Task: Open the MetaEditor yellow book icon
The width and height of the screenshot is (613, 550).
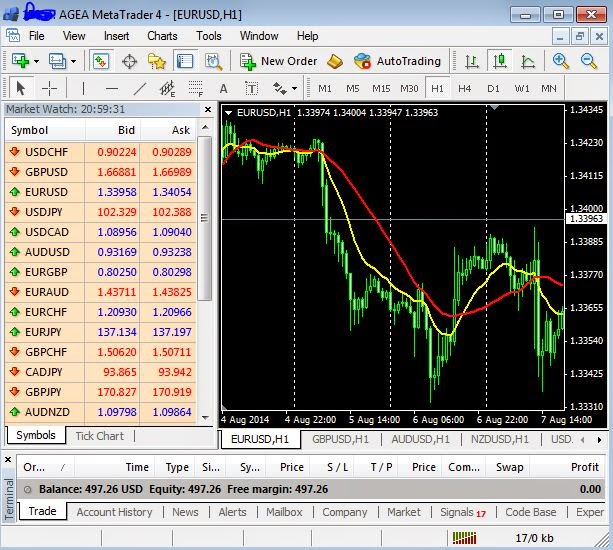Action: (x=335, y=61)
